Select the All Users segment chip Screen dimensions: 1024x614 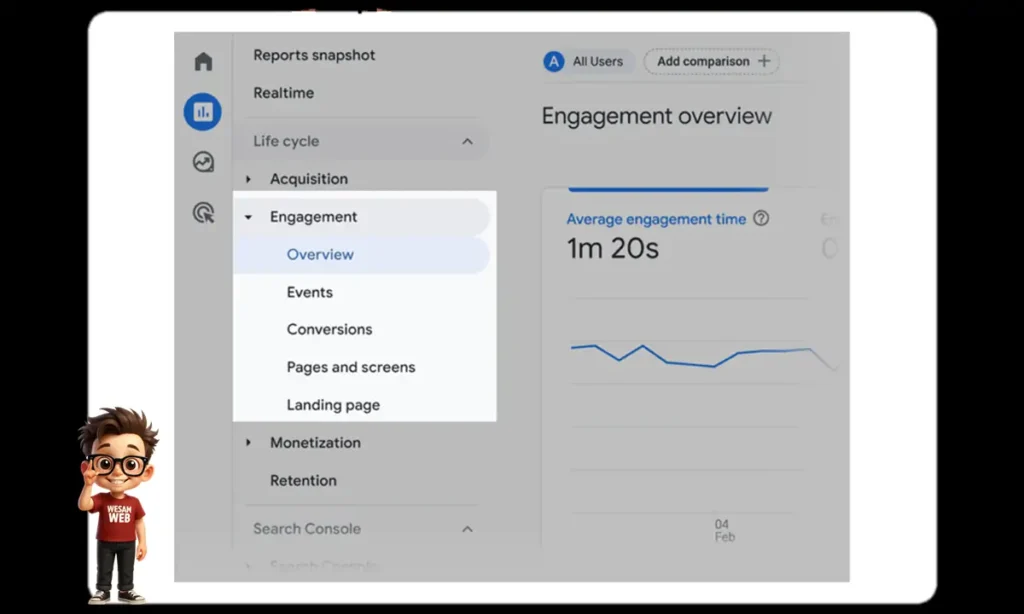[x=587, y=61]
